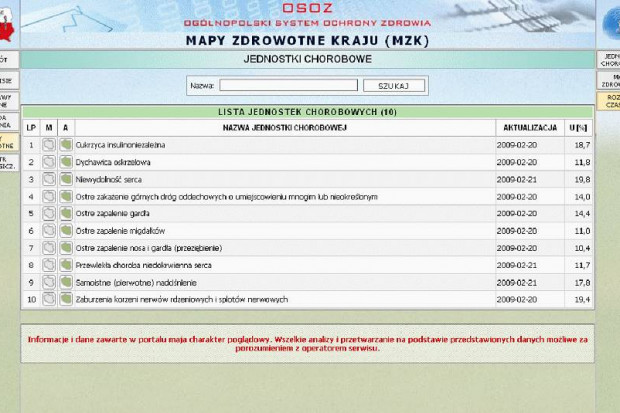Open the right sidebar yellow ROZ CZAS tab
This screenshot has height=413, width=620.
point(609,101)
